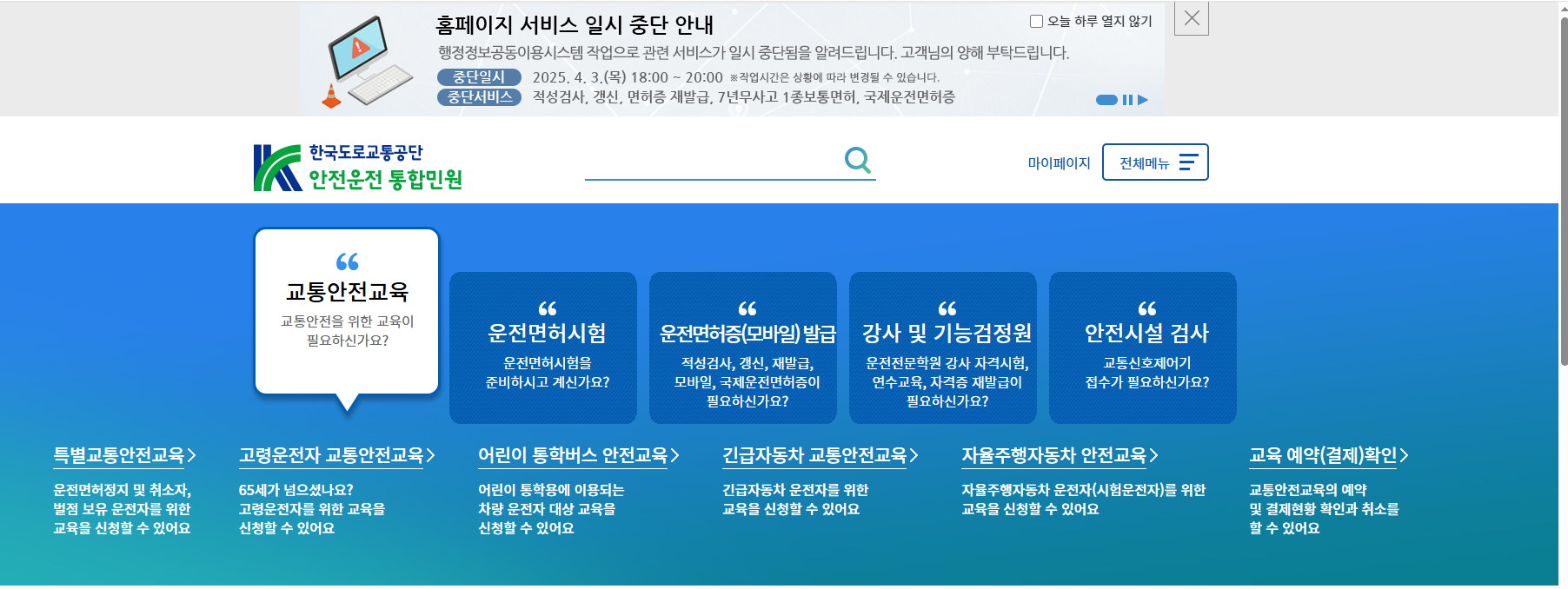Open 마이페이지 link
Viewport: 1568px width, 589px height.
click(x=1059, y=162)
